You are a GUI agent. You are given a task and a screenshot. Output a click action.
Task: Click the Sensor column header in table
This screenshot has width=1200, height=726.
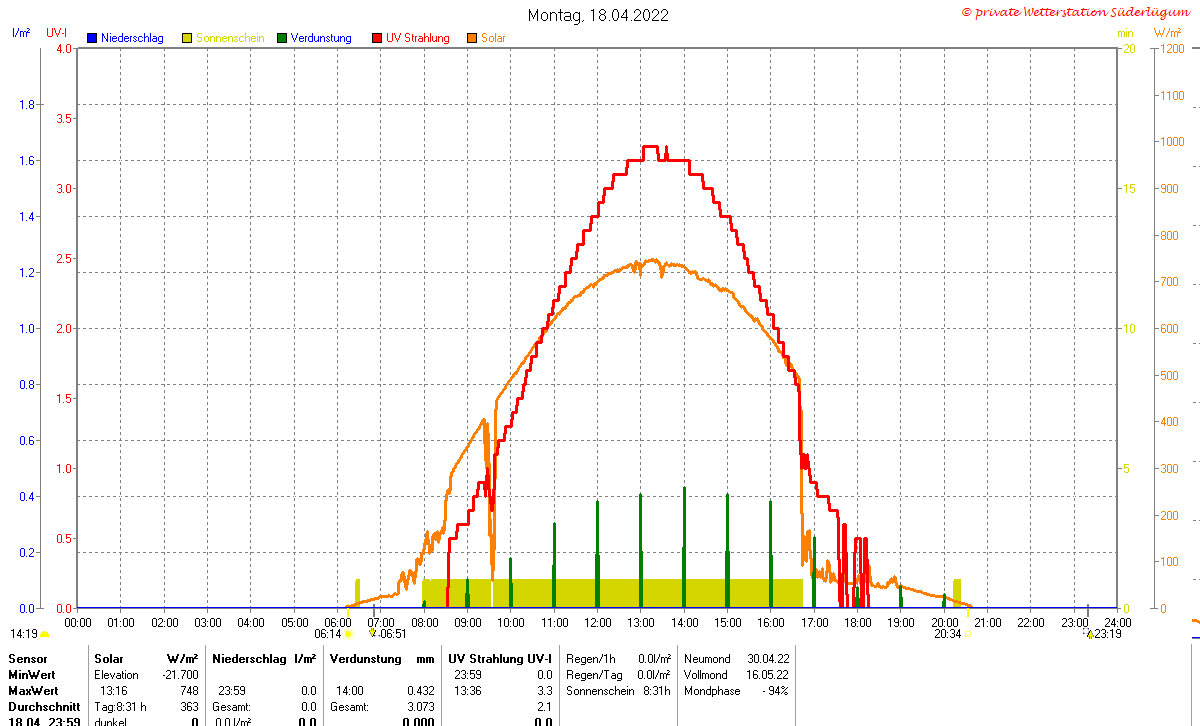(27, 659)
